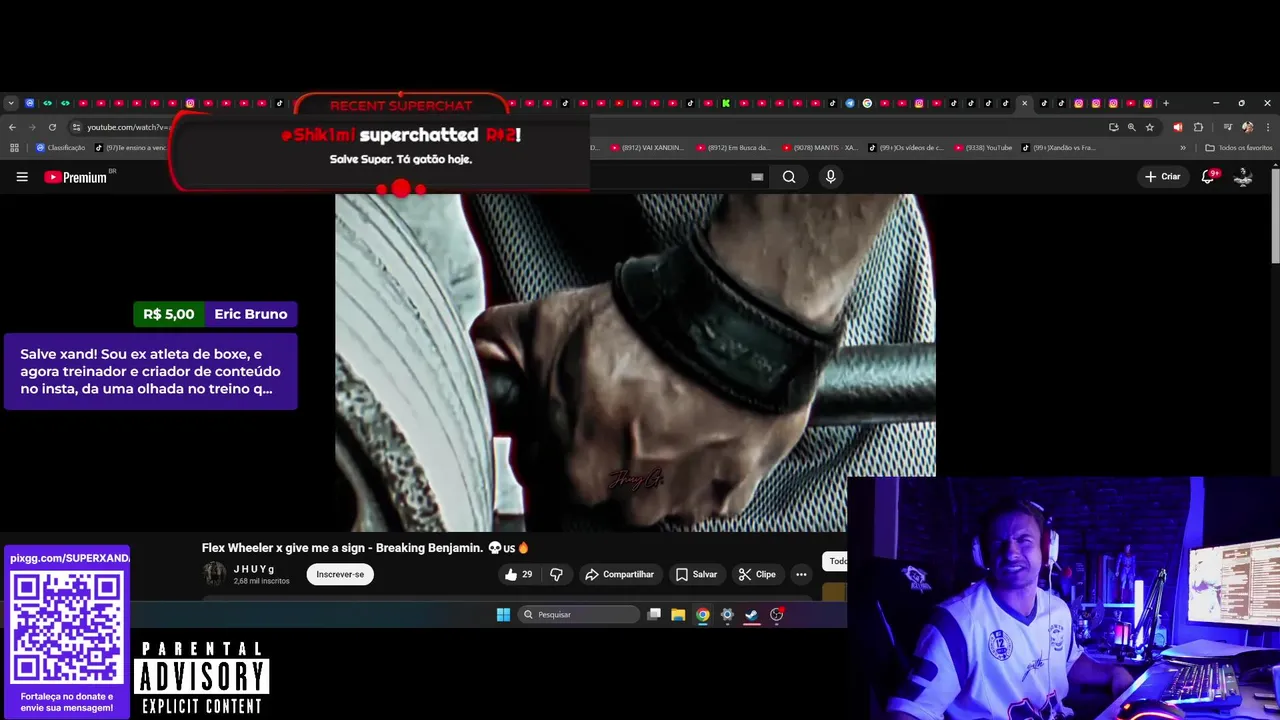Viewport: 1280px width, 720px height.
Task: Expand the tab search dropdown arrow
Action: pos(11,103)
